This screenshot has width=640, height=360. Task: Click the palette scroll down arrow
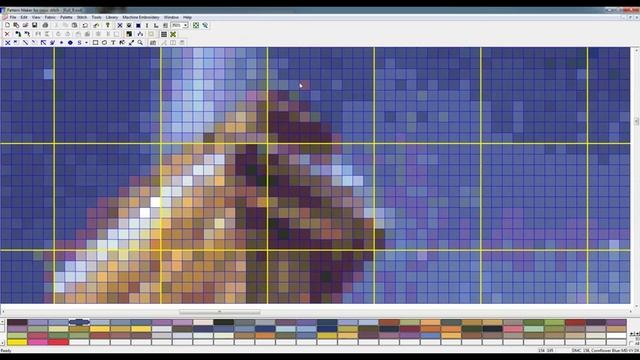click(3, 343)
